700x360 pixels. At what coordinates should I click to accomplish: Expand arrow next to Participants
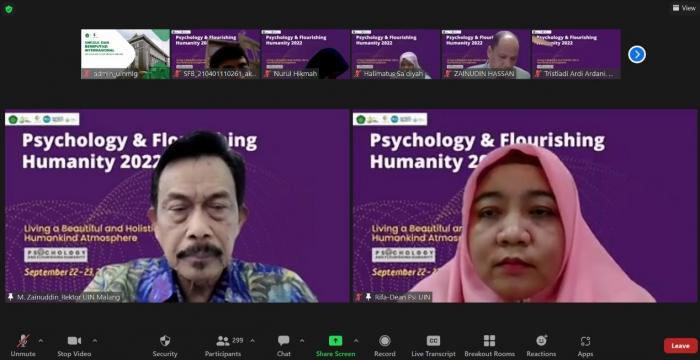(x=253, y=341)
